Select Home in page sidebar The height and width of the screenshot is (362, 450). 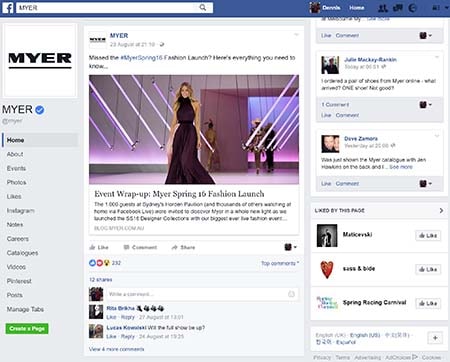[x=40, y=140]
